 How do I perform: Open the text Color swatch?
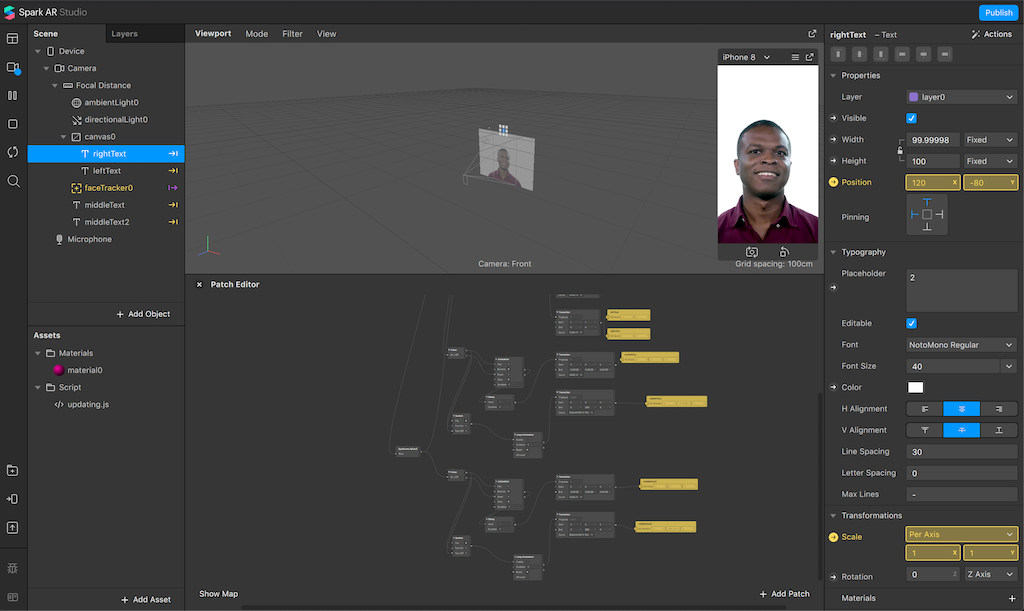click(916, 388)
